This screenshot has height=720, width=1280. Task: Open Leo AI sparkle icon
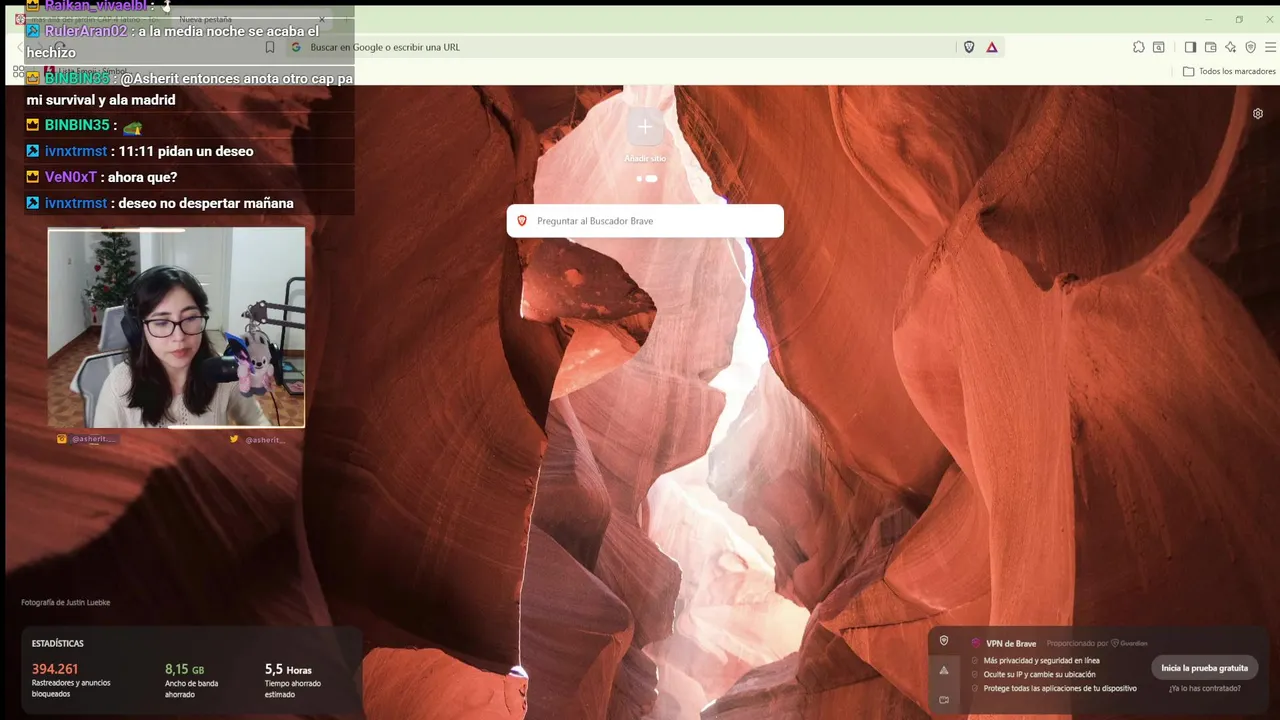pos(1230,47)
